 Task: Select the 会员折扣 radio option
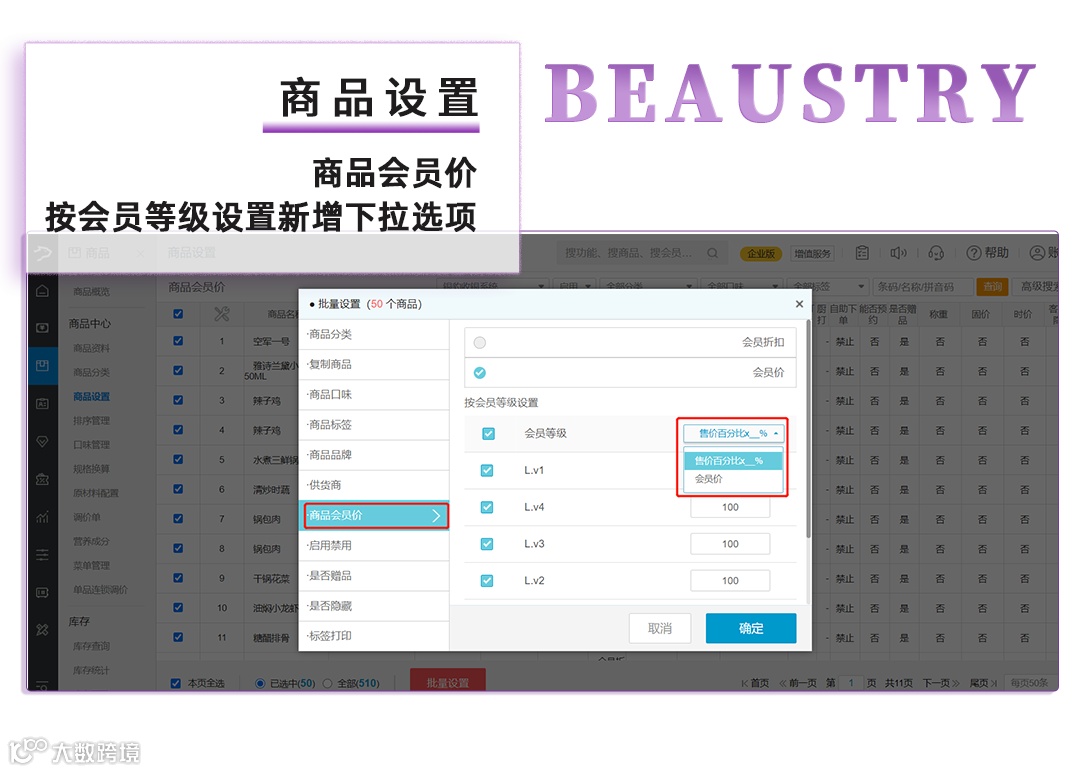(480, 342)
